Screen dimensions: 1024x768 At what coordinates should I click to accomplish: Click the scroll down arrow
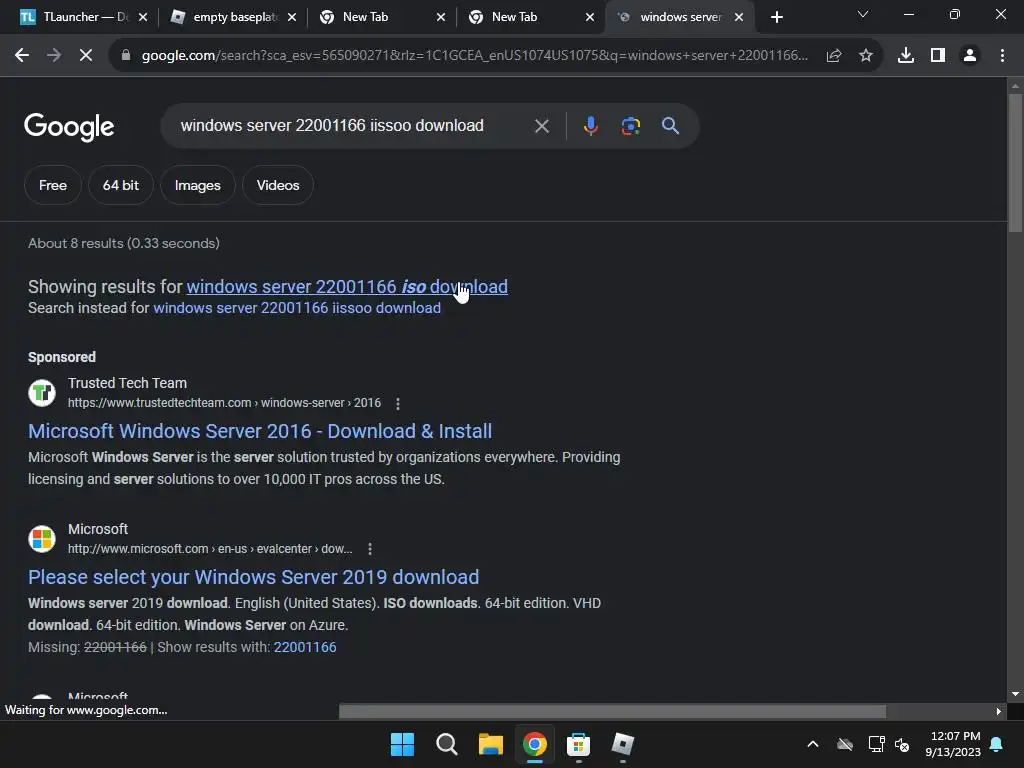(x=1015, y=694)
